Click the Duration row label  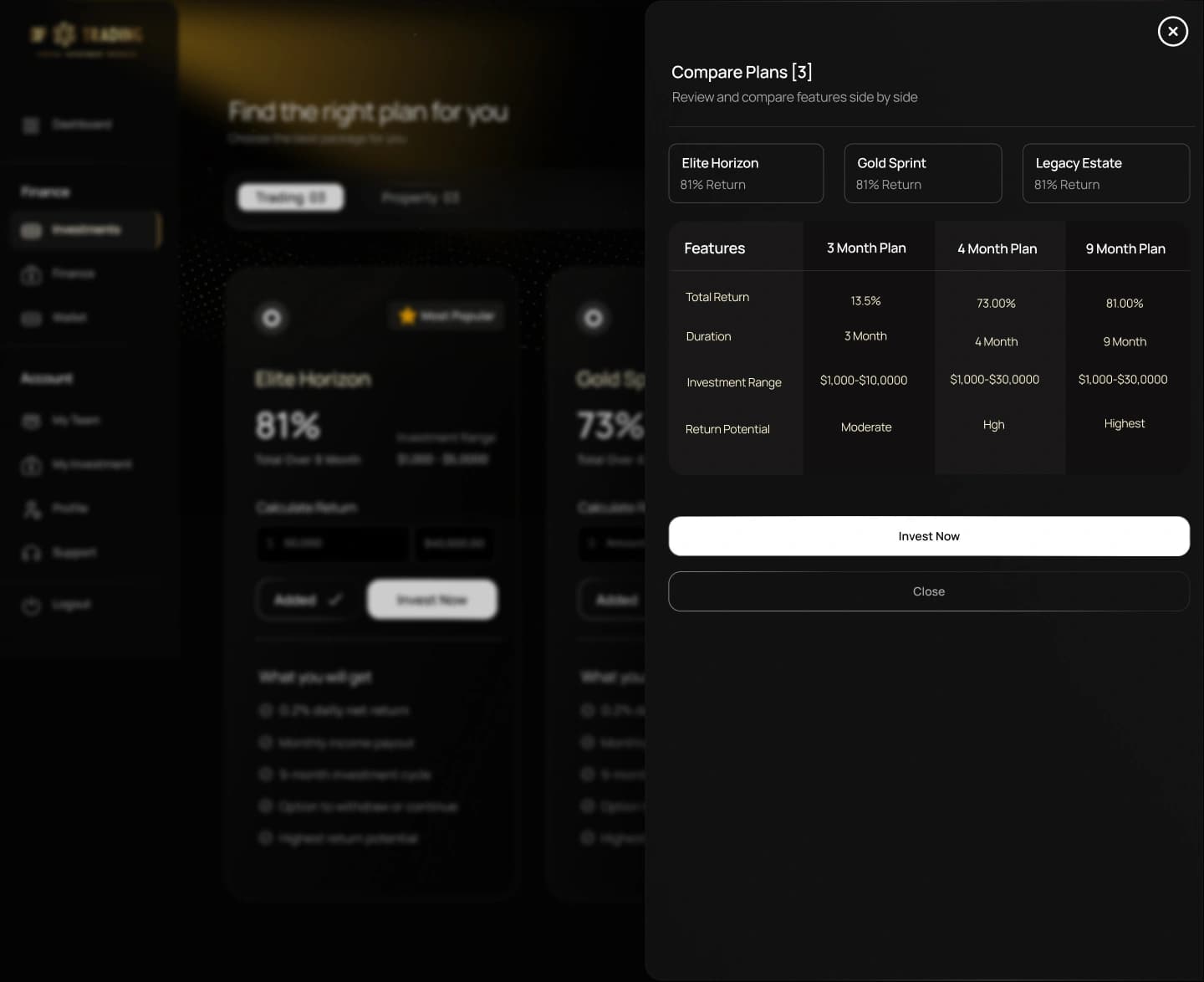point(708,336)
